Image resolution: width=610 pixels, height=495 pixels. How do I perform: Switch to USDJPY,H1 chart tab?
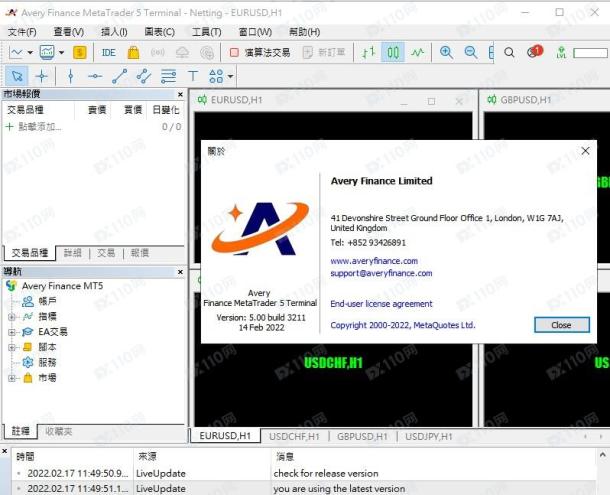tap(429, 437)
